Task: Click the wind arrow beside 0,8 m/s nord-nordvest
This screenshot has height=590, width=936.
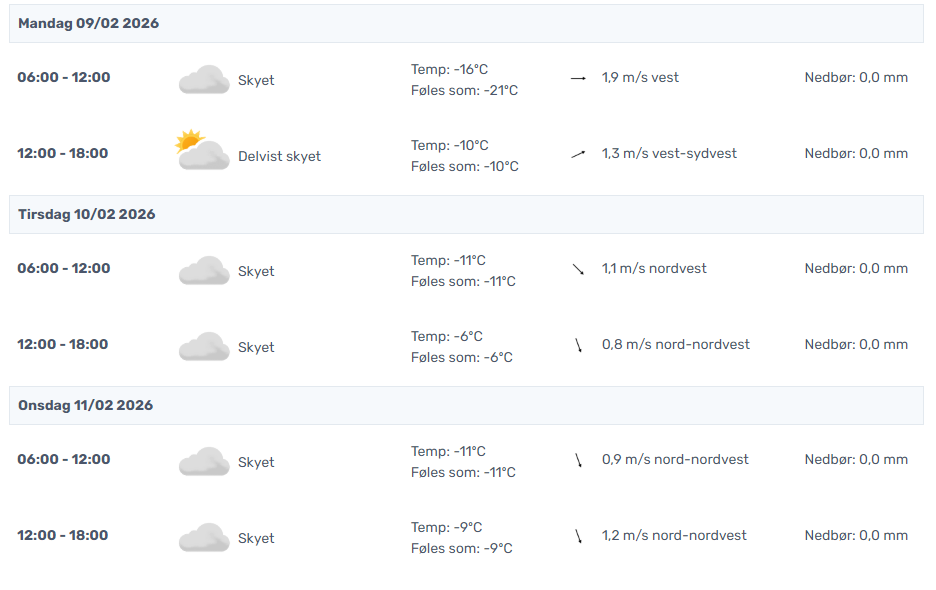Action: pyautogui.click(x=578, y=345)
